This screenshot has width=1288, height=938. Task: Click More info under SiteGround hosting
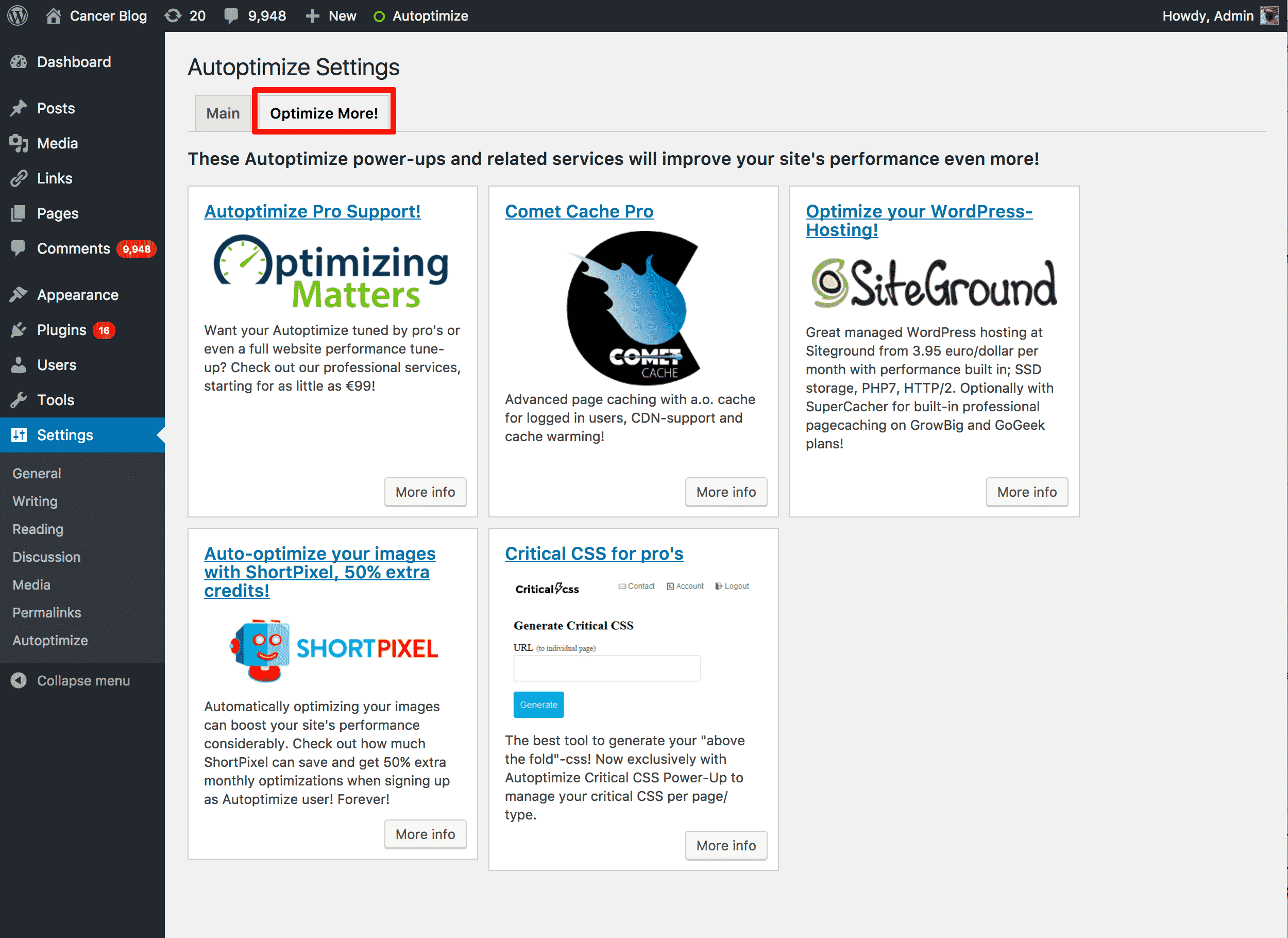click(1027, 492)
